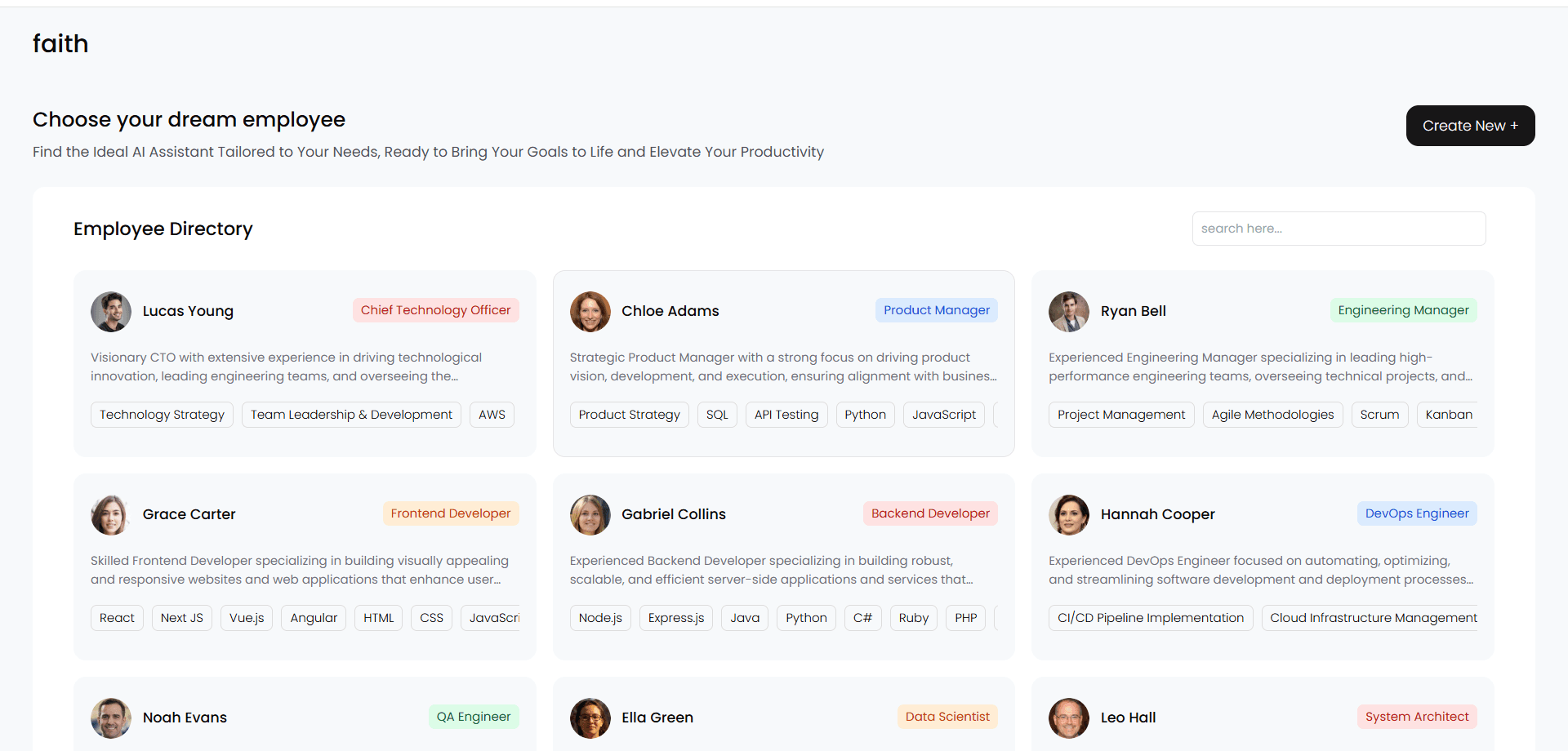Click the AWS skill tag
The height and width of the screenshot is (751, 1568).
pos(492,415)
